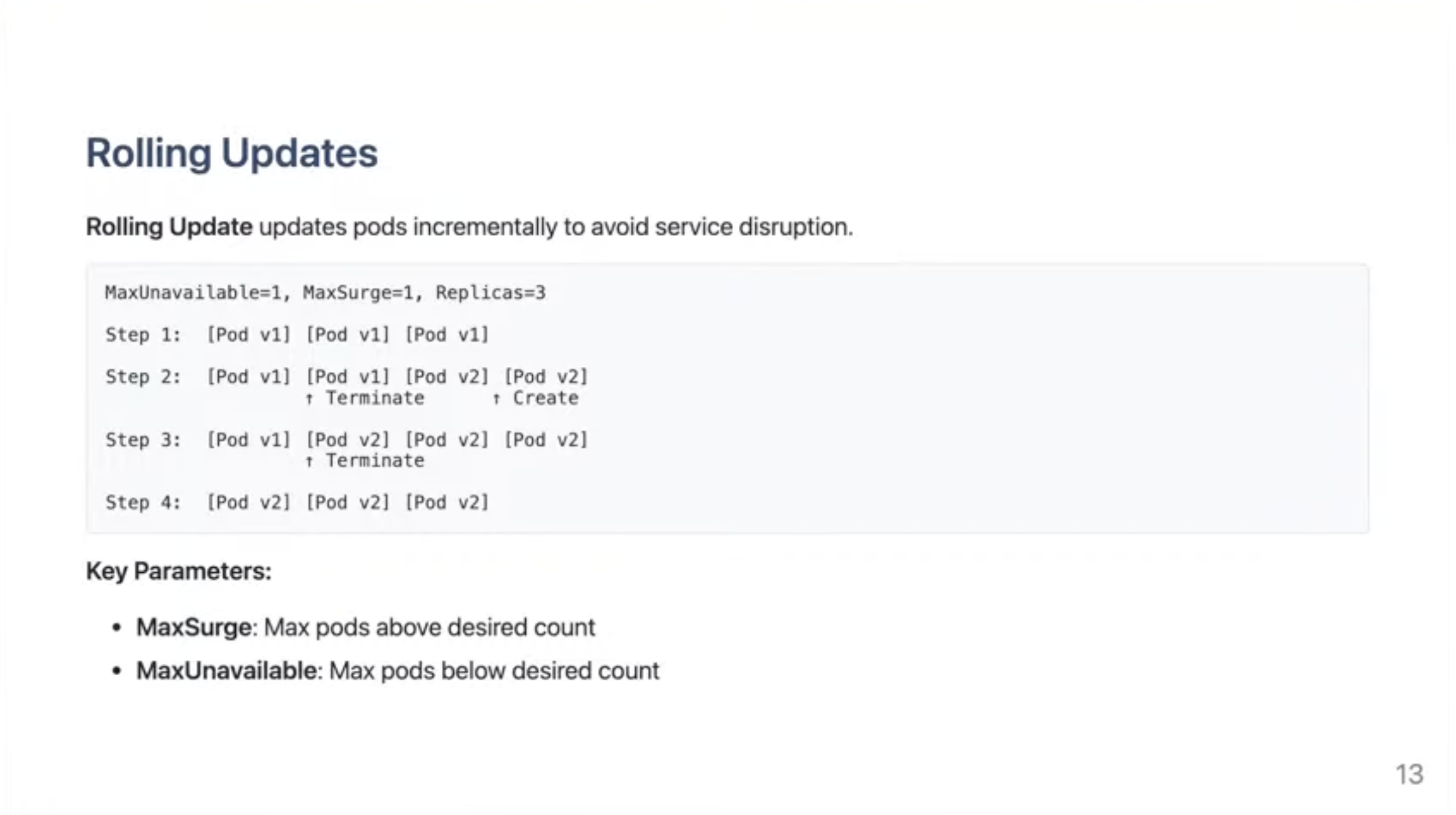Click the "Key Parameters:" heading
This screenshot has width=1456, height=815.
click(x=179, y=571)
